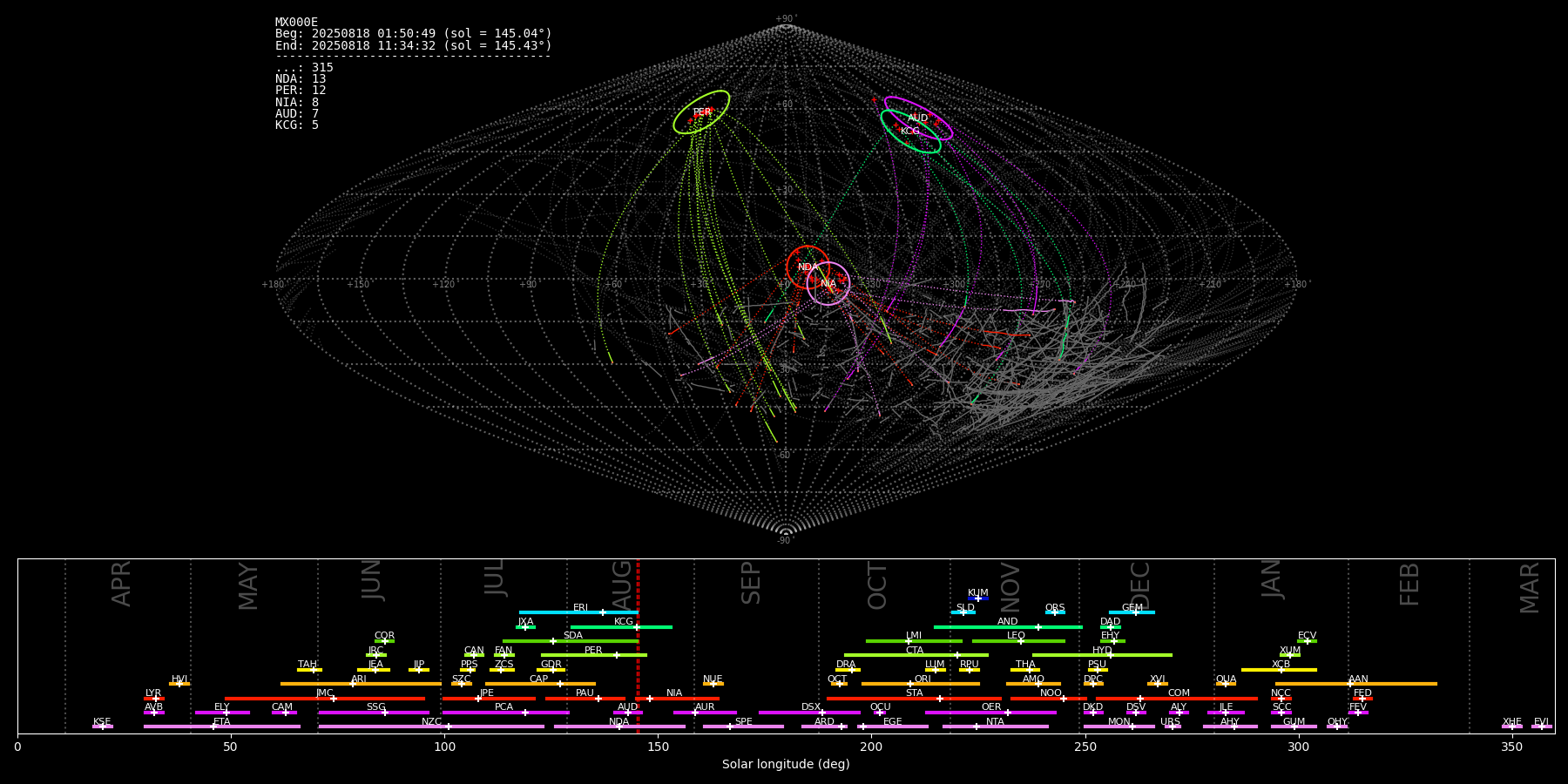Click the ARI shower bar in timeline
Image resolution: width=1568 pixels, height=784 pixels.
(361, 684)
